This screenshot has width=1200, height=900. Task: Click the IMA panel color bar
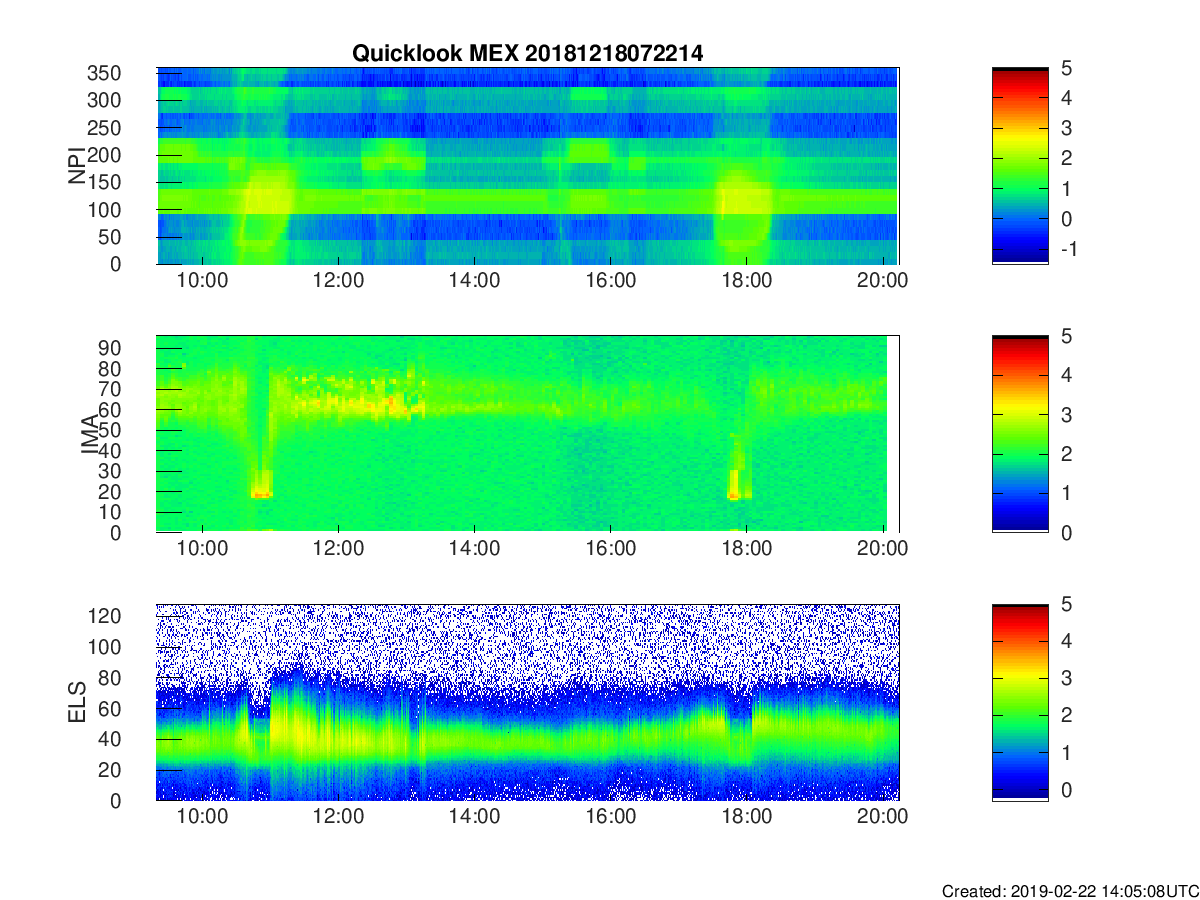click(1020, 434)
